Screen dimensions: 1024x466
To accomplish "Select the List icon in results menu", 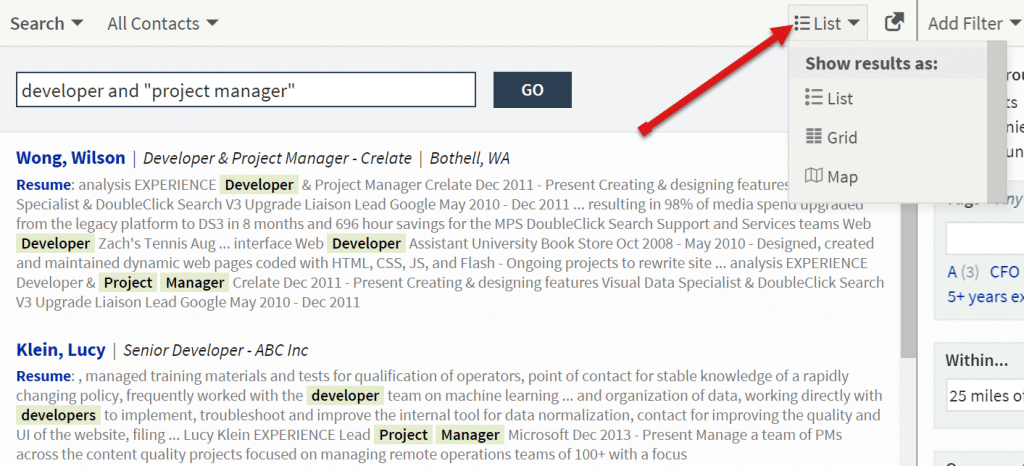I will click(813, 99).
